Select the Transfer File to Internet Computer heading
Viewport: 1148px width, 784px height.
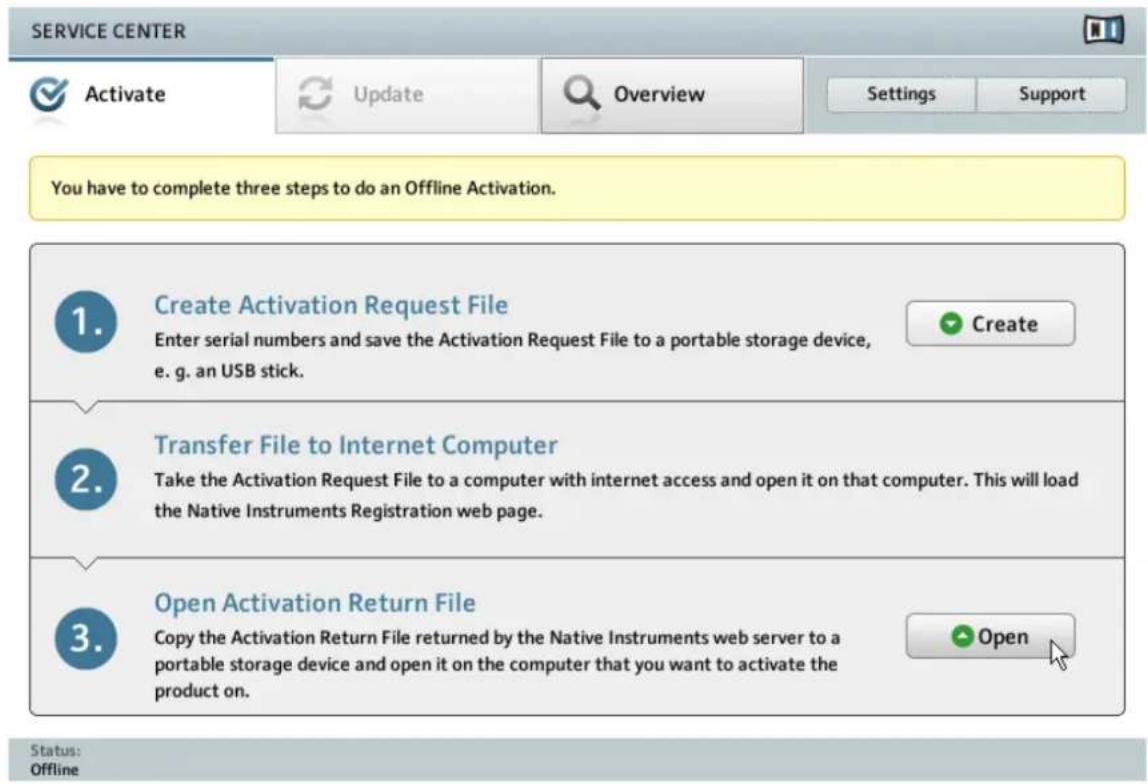click(x=356, y=445)
